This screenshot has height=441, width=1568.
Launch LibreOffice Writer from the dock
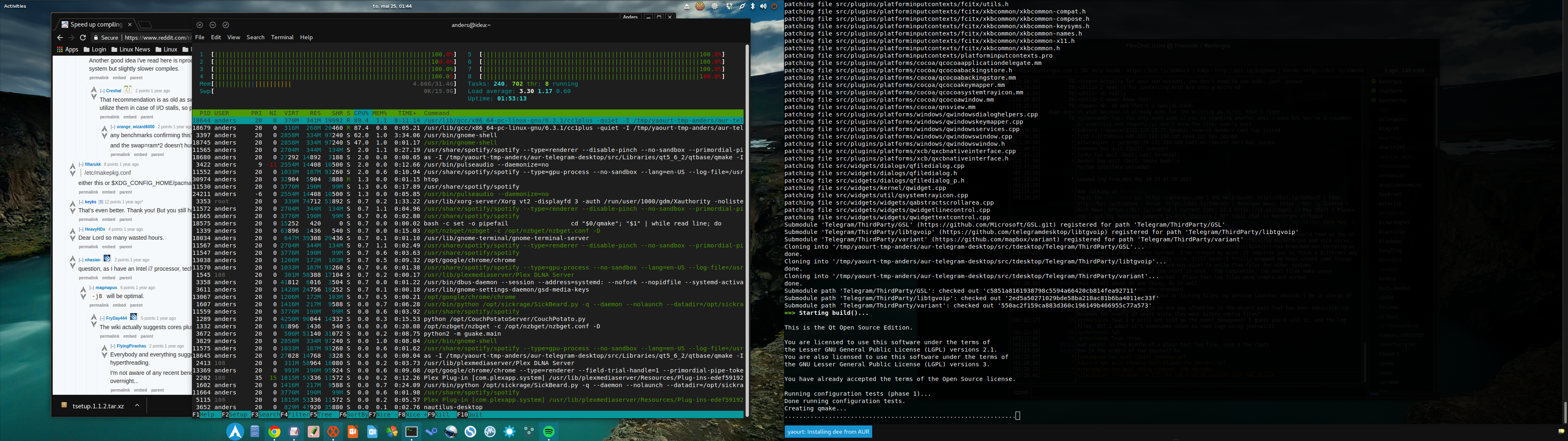coord(372,431)
